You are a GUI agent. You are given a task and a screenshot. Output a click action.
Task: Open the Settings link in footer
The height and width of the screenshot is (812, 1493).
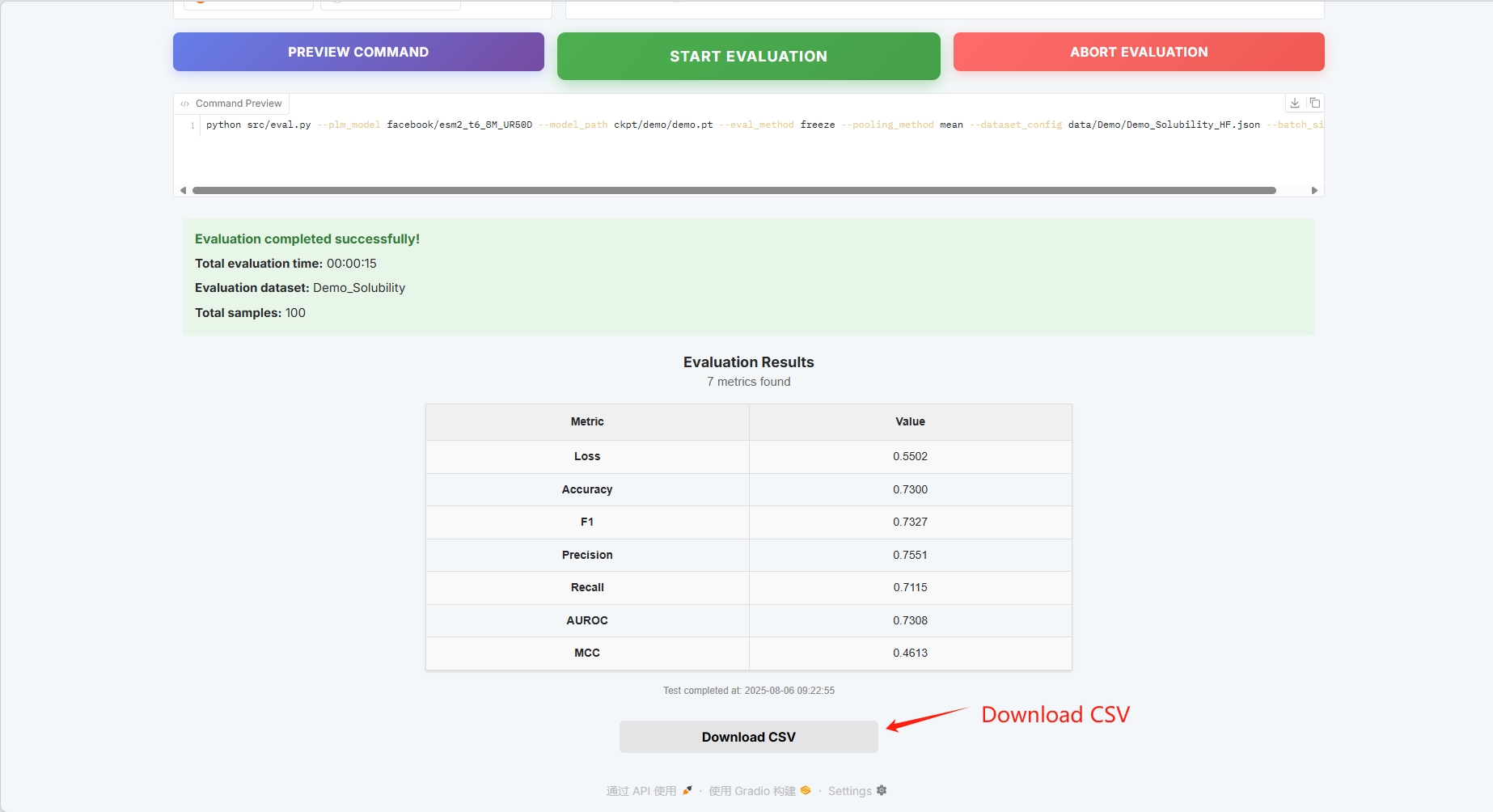pyautogui.click(x=849, y=791)
